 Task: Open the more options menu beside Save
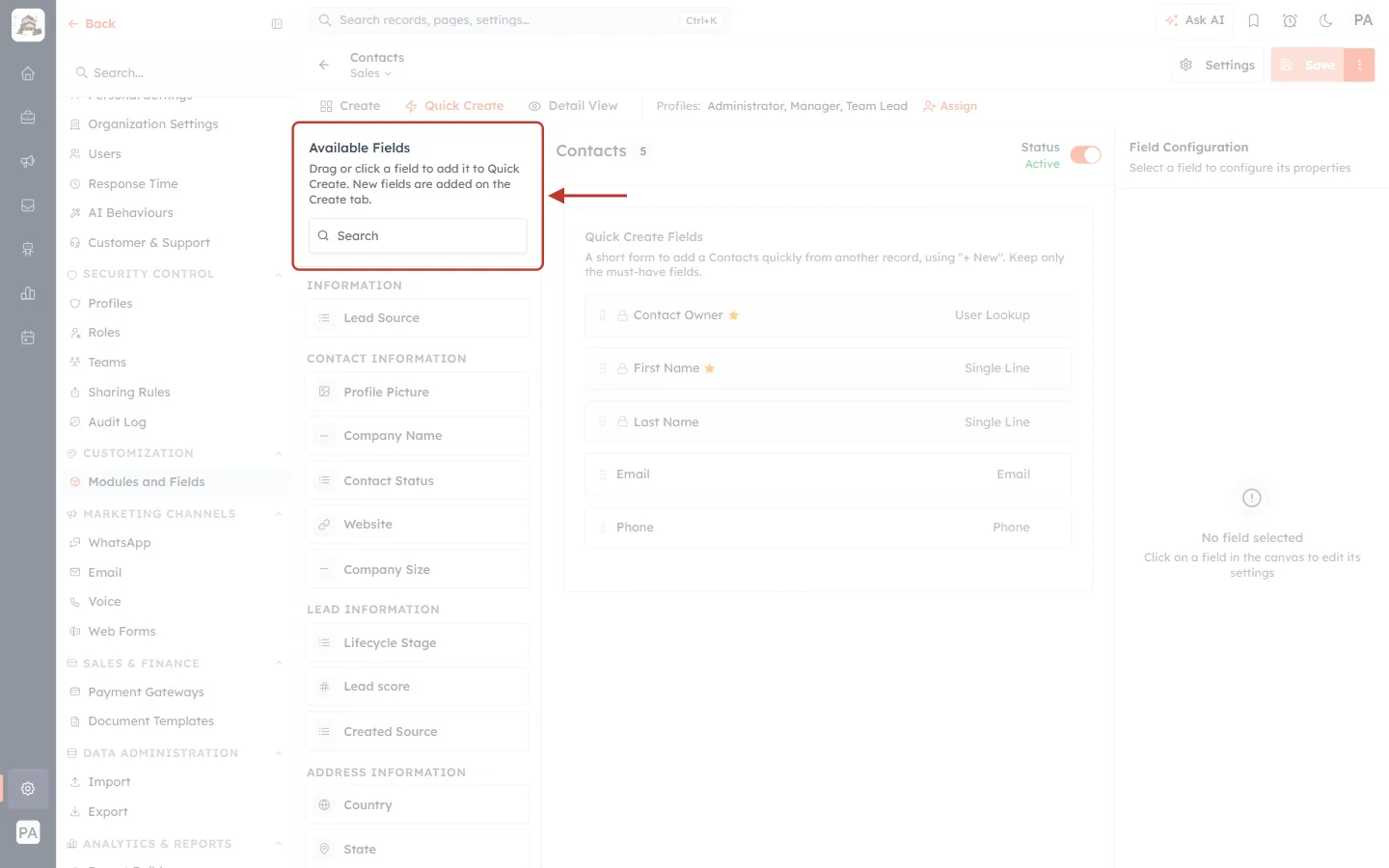coord(1359,65)
